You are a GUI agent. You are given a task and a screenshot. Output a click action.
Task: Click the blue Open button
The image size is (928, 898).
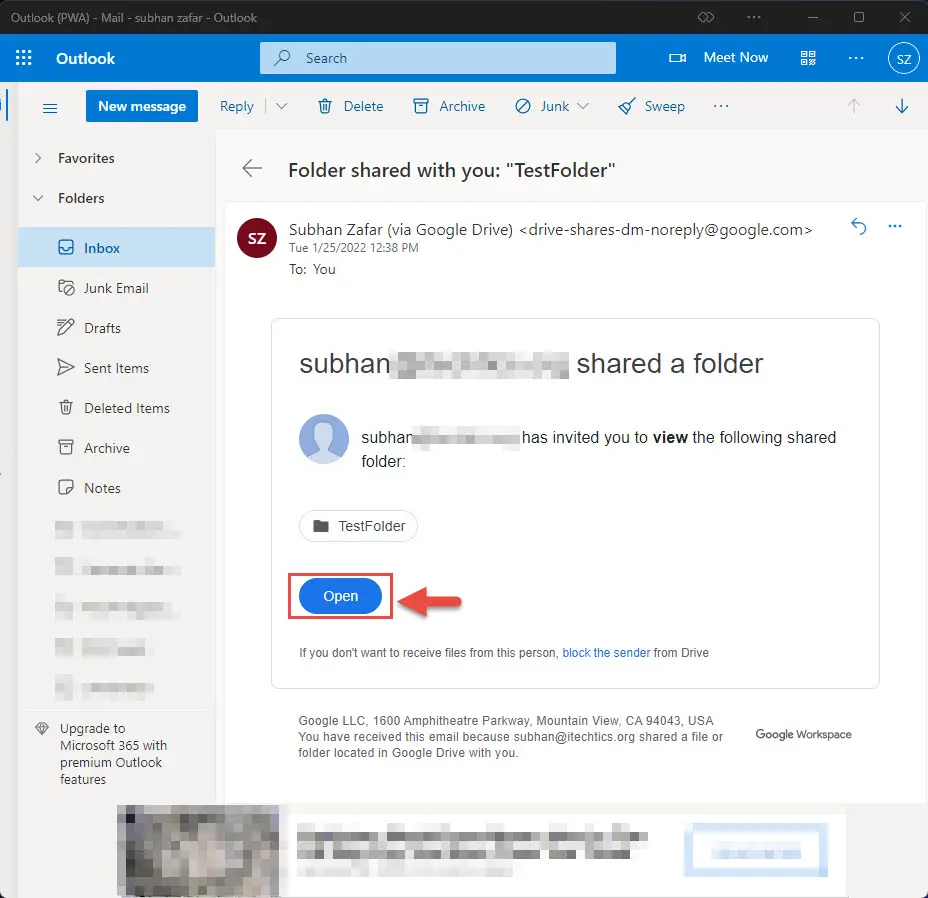point(340,596)
